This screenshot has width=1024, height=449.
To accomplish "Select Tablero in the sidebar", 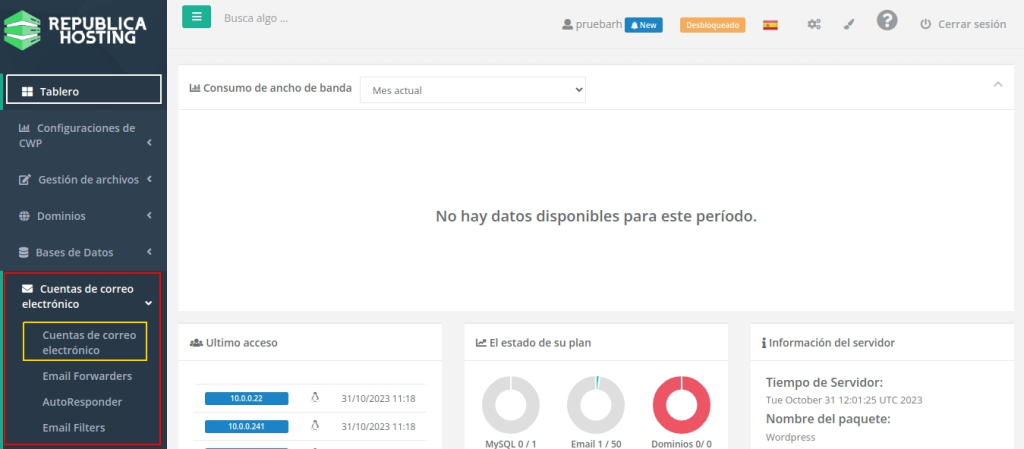I will coord(84,91).
